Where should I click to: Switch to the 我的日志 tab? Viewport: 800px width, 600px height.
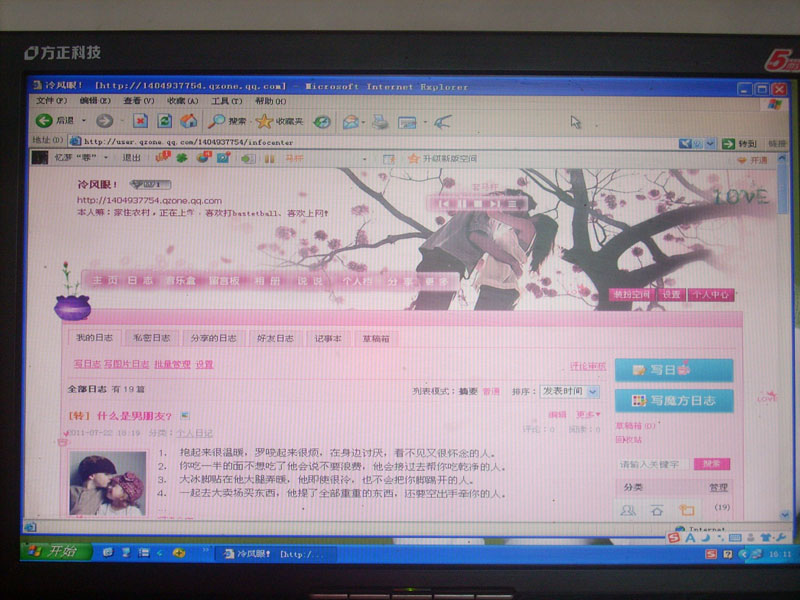(94, 338)
